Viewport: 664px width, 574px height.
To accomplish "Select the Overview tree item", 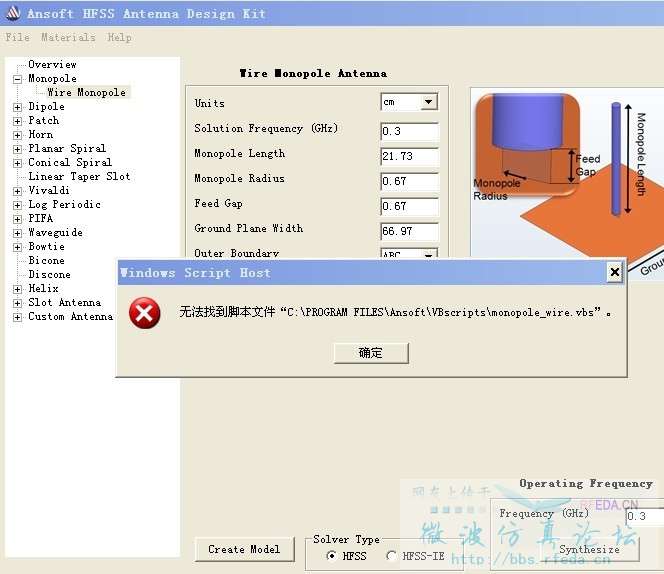I will point(52,64).
